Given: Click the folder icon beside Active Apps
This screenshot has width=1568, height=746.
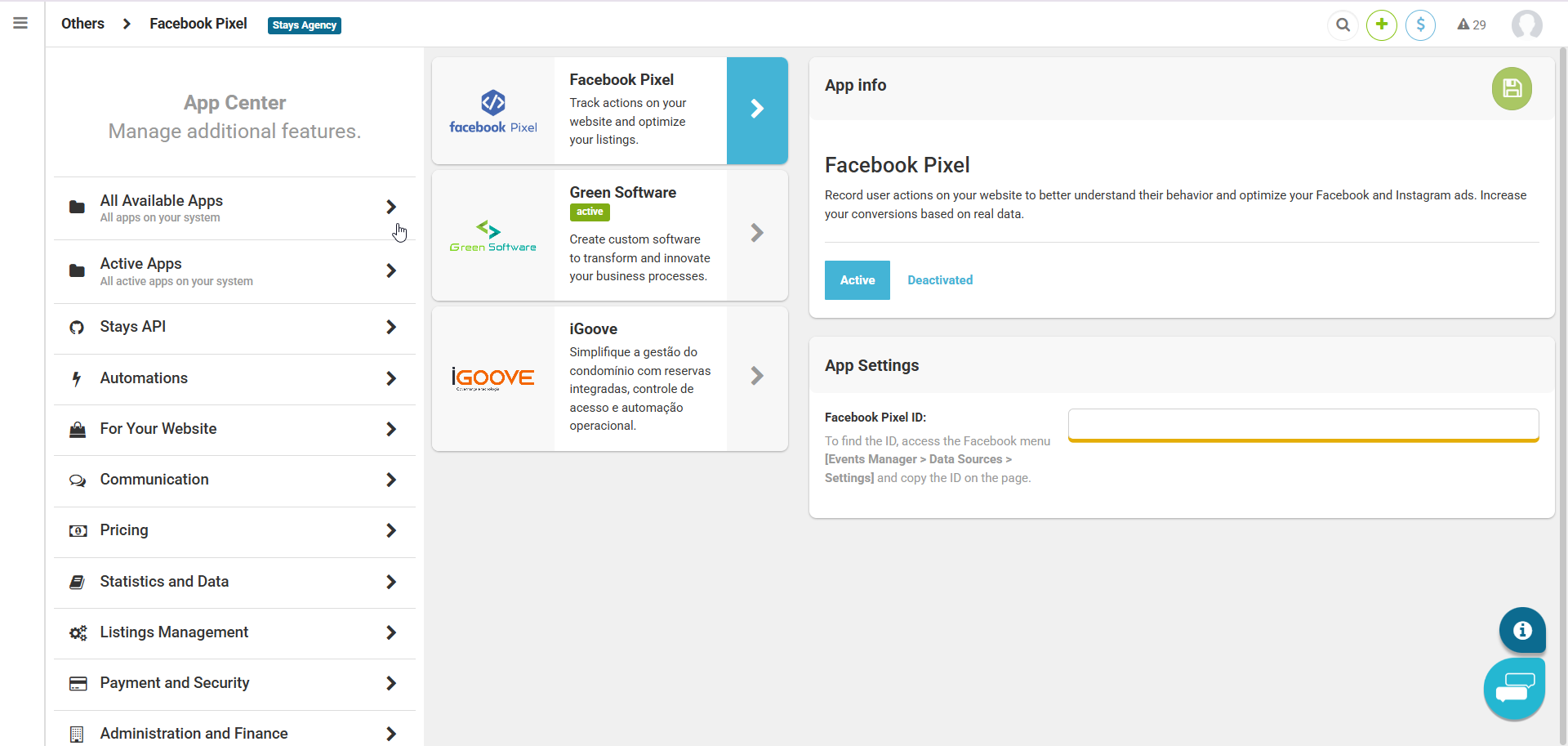Looking at the screenshot, I should click(x=77, y=270).
